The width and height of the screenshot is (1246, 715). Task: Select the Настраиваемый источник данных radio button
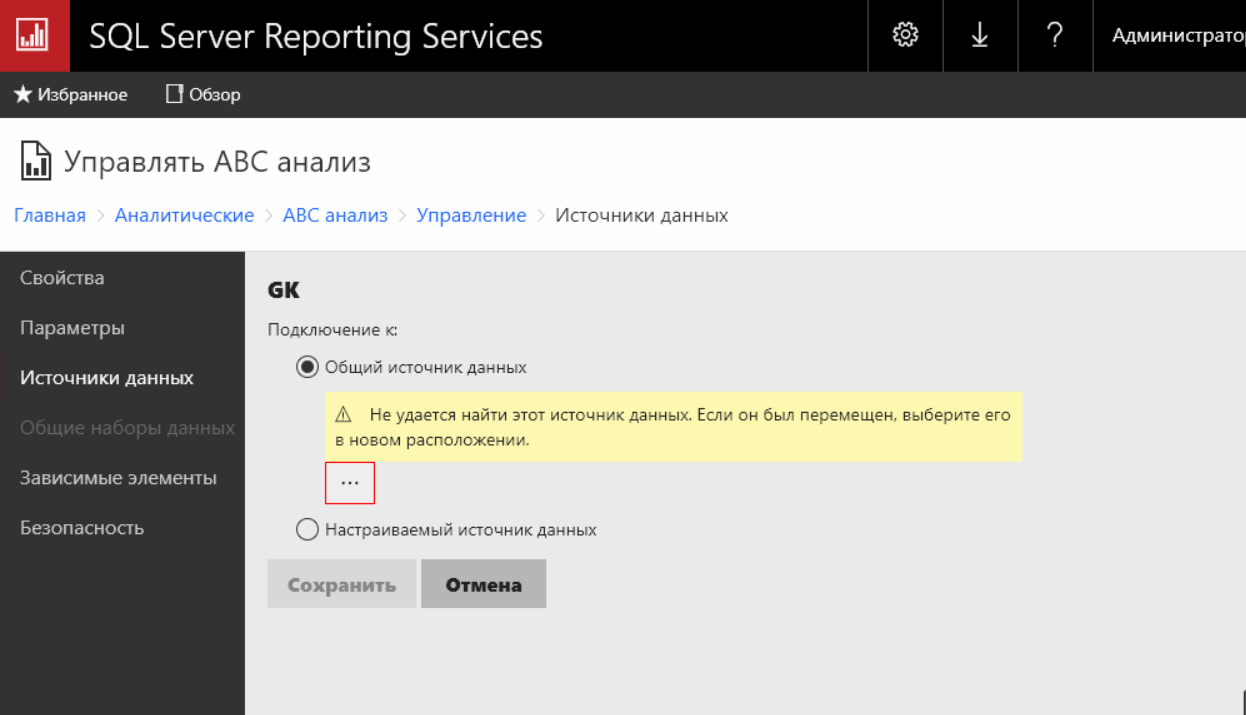pyautogui.click(x=307, y=529)
